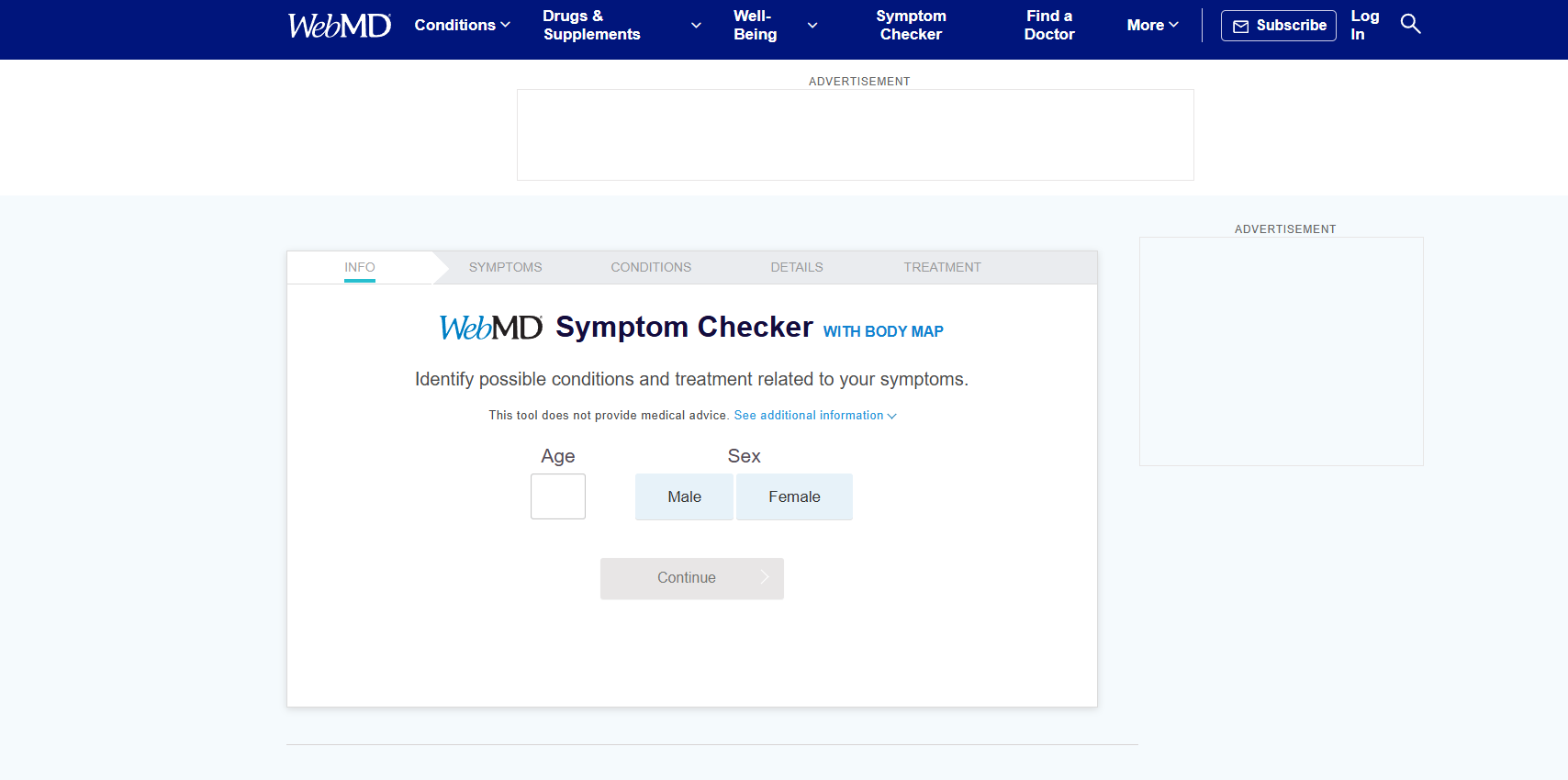This screenshot has height=780, width=1568.
Task: Open the Log In link
Action: click(x=1365, y=24)
